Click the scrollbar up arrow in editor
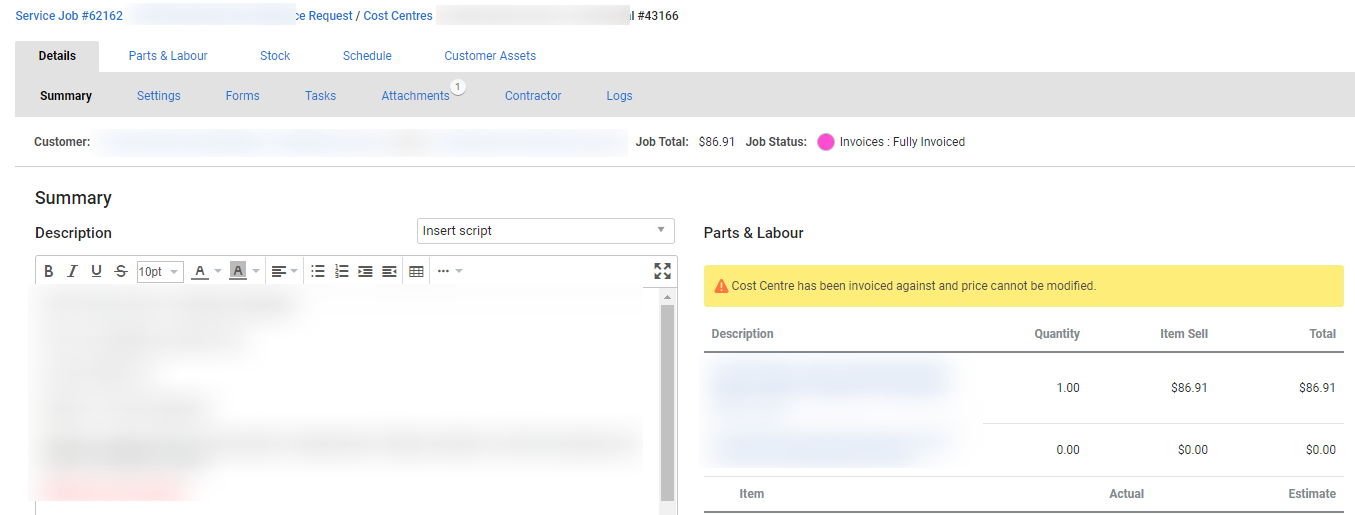The width and height of the screenshot is (1355, 515). [668, 296]
